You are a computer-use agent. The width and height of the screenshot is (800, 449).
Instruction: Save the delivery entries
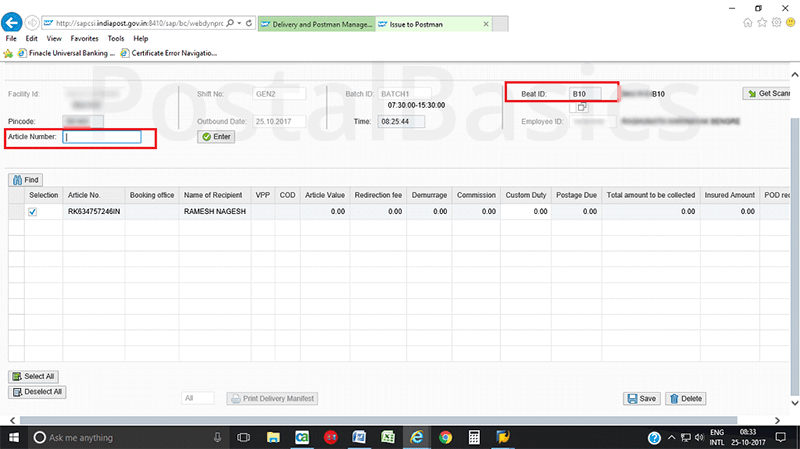click(x=641, y=398)
